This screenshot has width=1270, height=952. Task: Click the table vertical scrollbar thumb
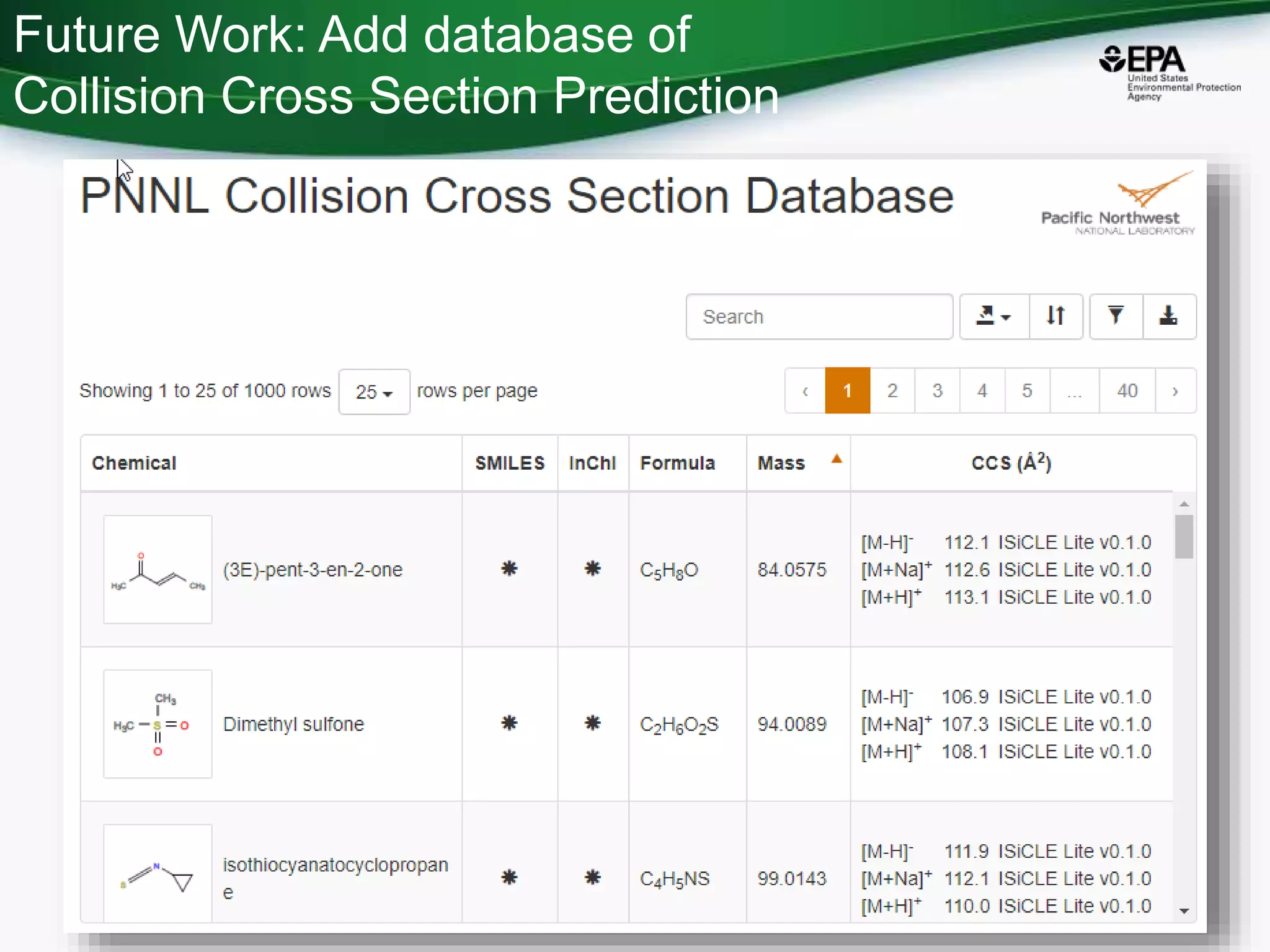pos(1184,537)
